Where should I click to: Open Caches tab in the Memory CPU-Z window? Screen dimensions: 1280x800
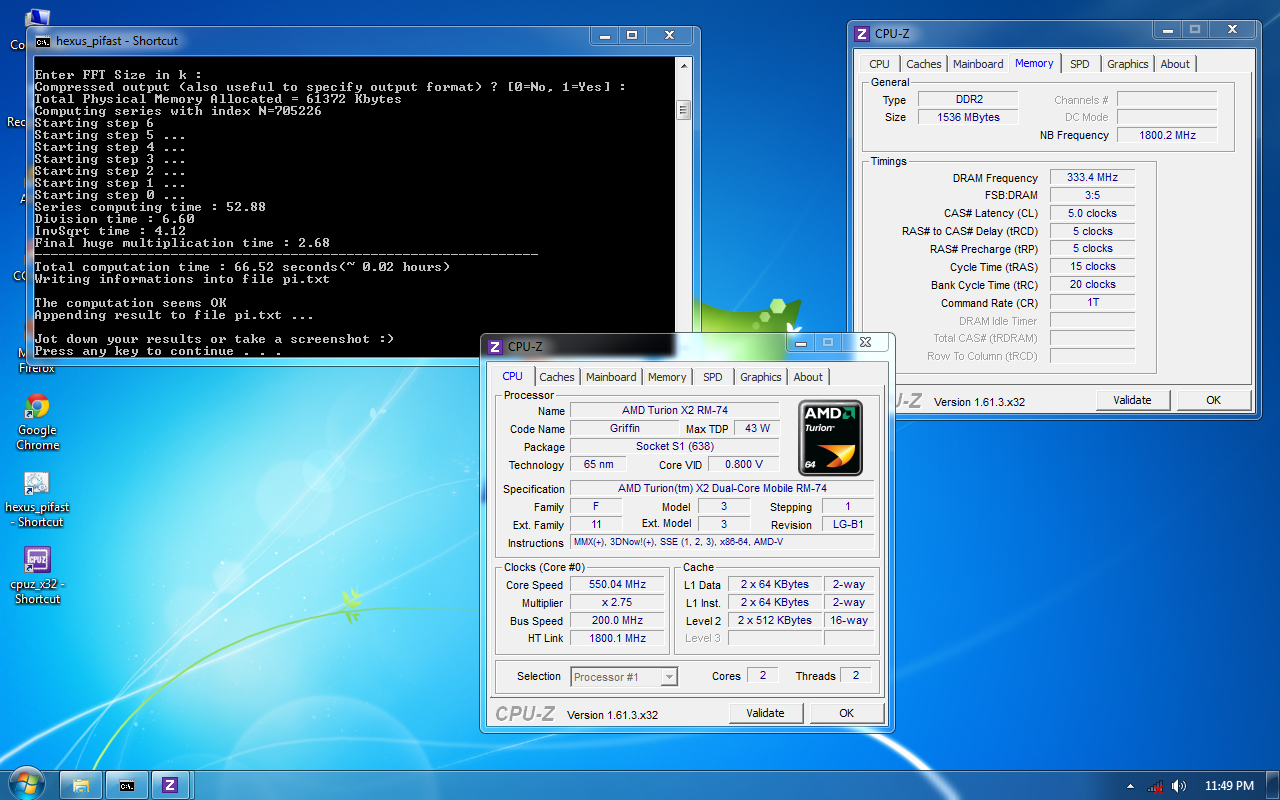pyautogui.click(x=924, y=64)
